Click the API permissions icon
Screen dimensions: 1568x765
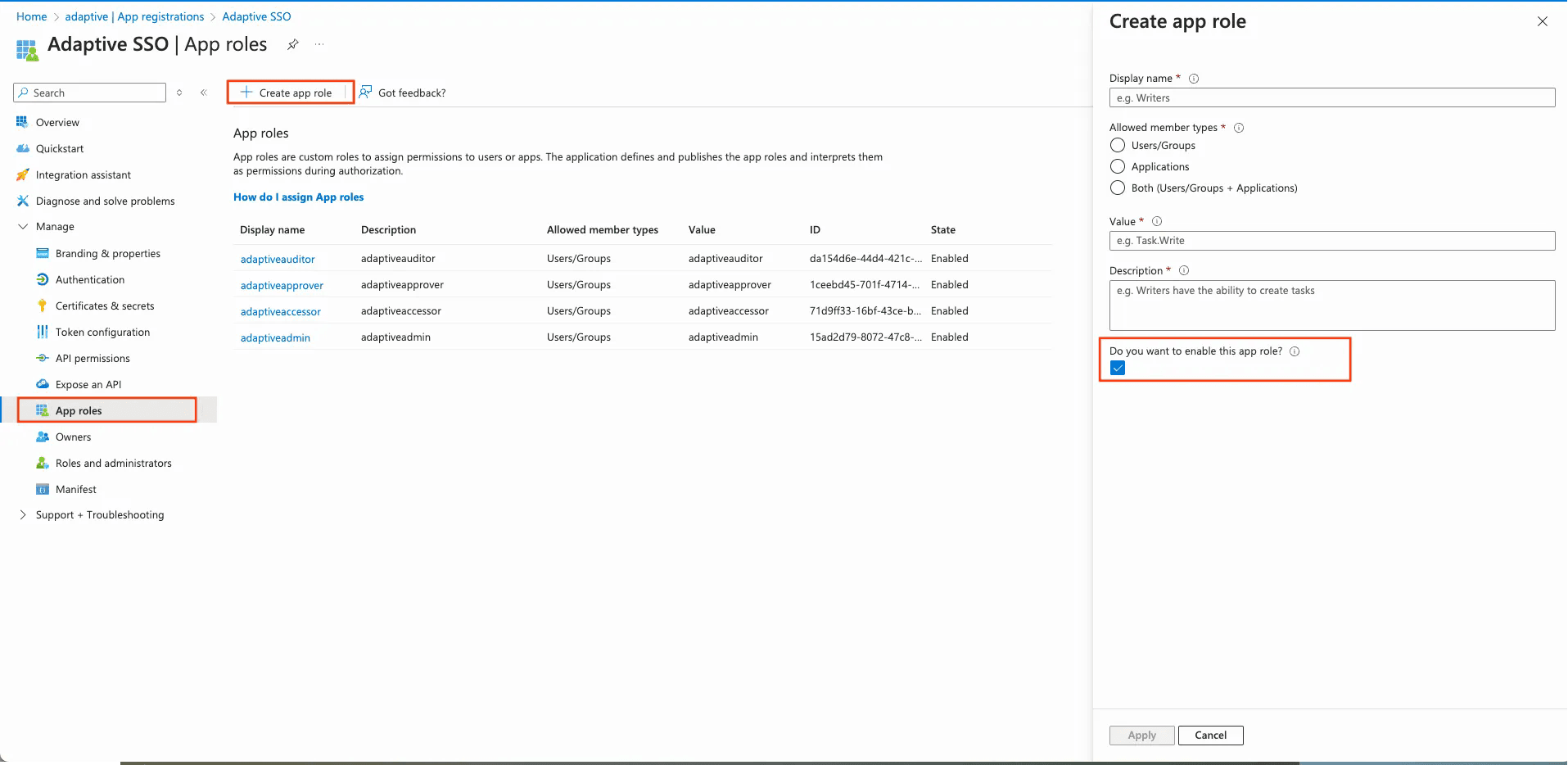pyautogui.click(x=43, y=358)
